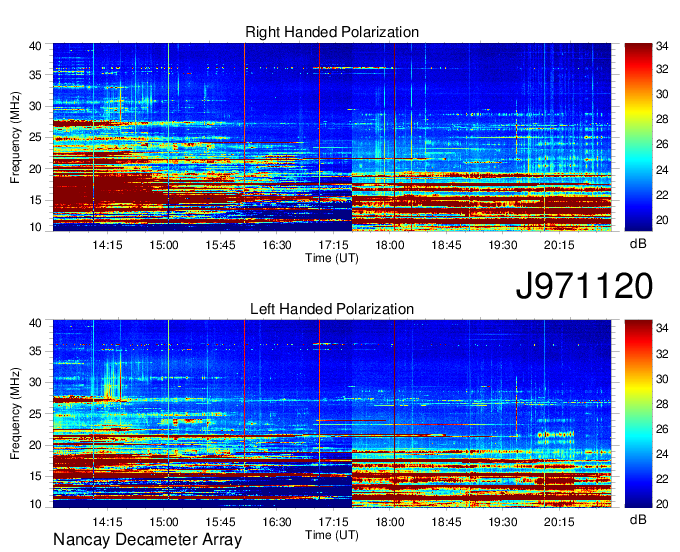680x552 pixels.
Task: Click the "15:45" tick on Right Handed plot
Action: [220, 245]
